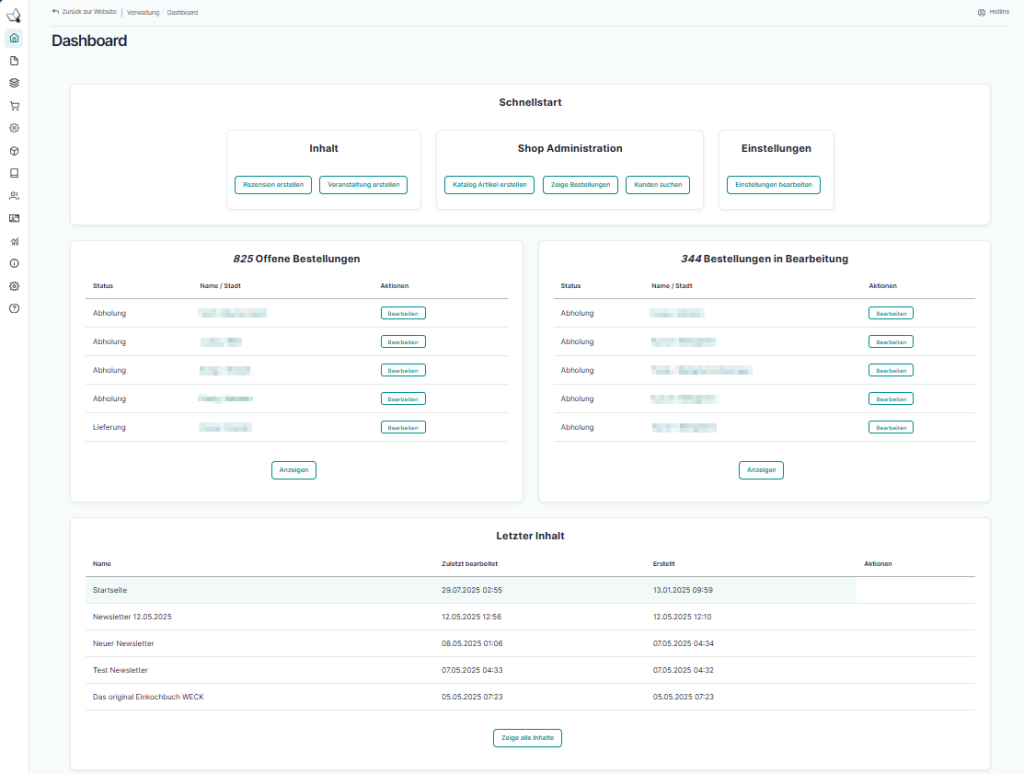
Task: Click the page document icon in sidebar
Action: pyautogui.click(x=14, y=61)
